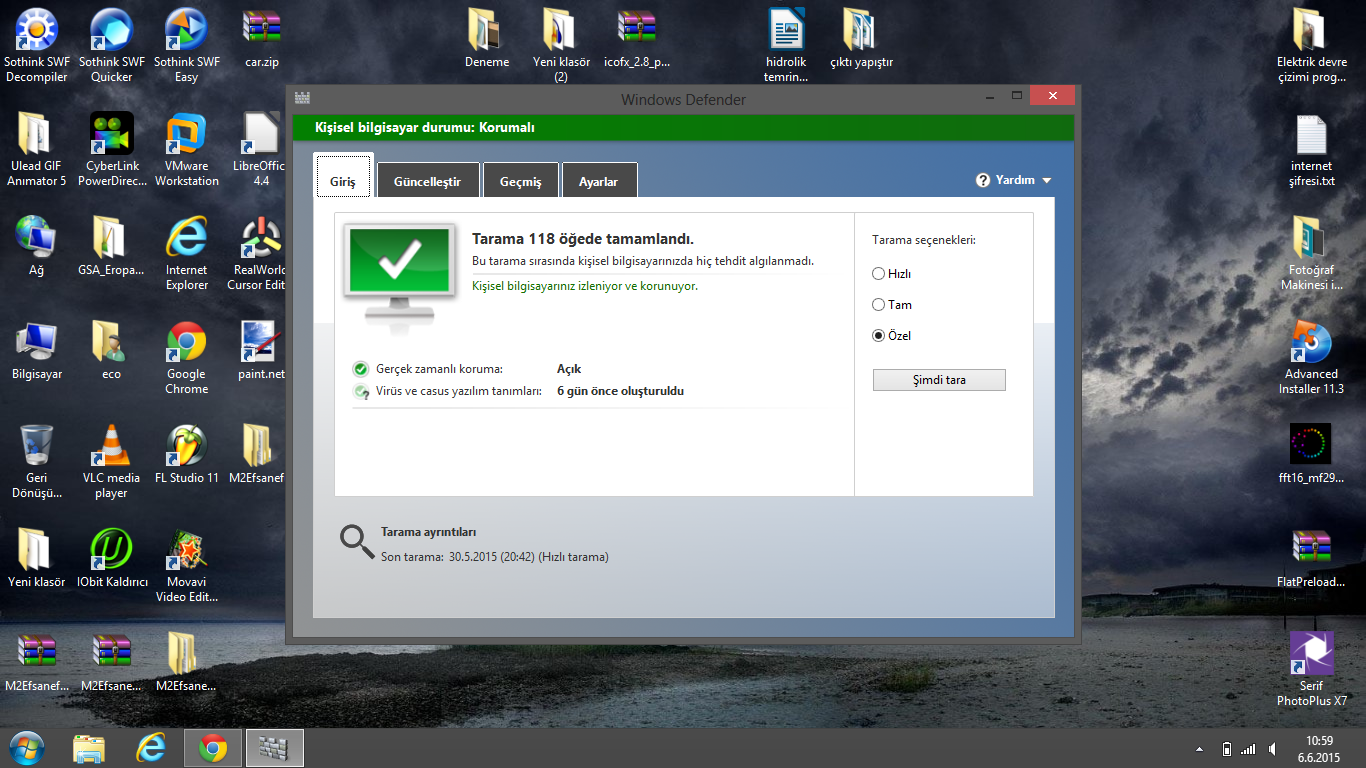The image size is (1366, 768).
Task: Open the Geçmiş tab
Action: point(521,180)
